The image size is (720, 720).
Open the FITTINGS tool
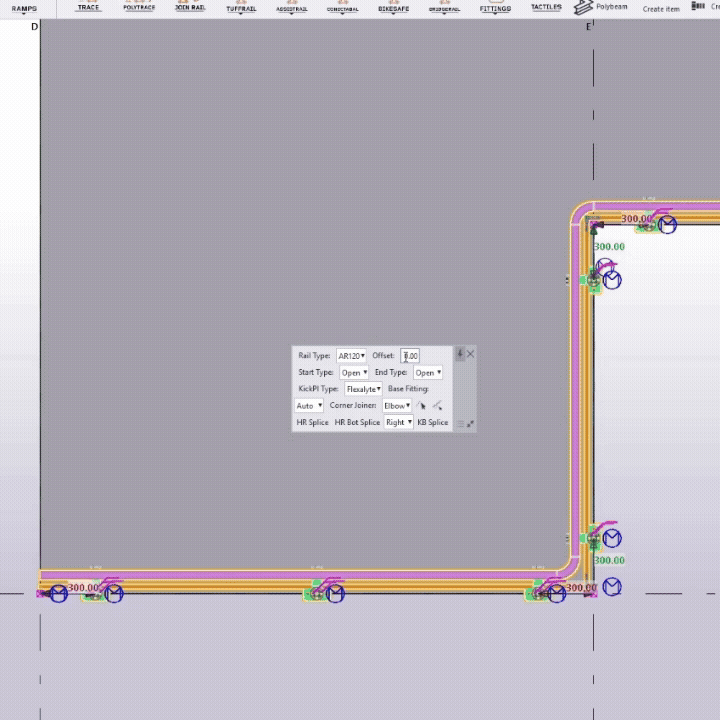pyautogui.click(x=495, y=8)
